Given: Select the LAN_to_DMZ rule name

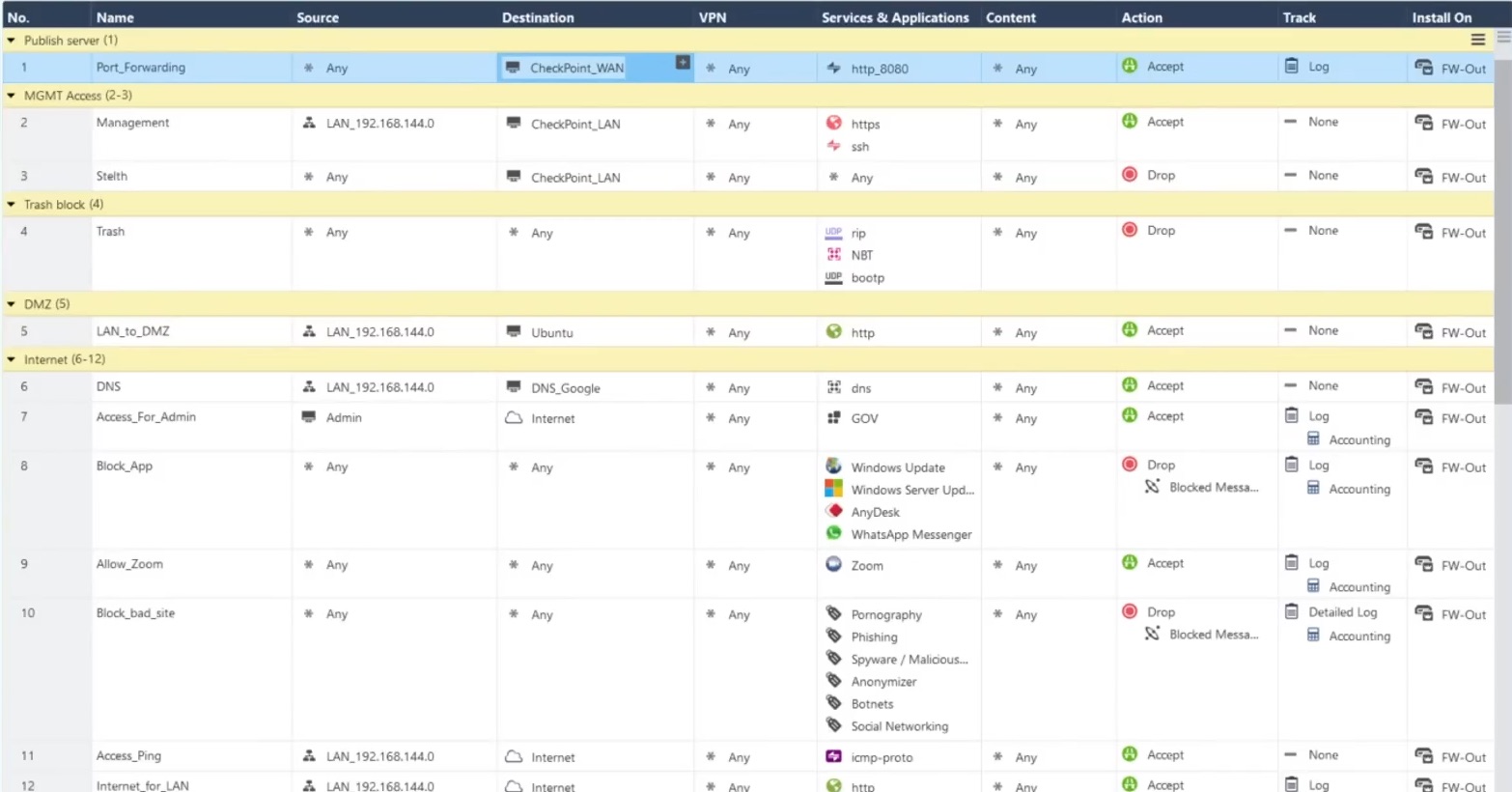Looking at the screenshot, I should (x=133, y=331).
